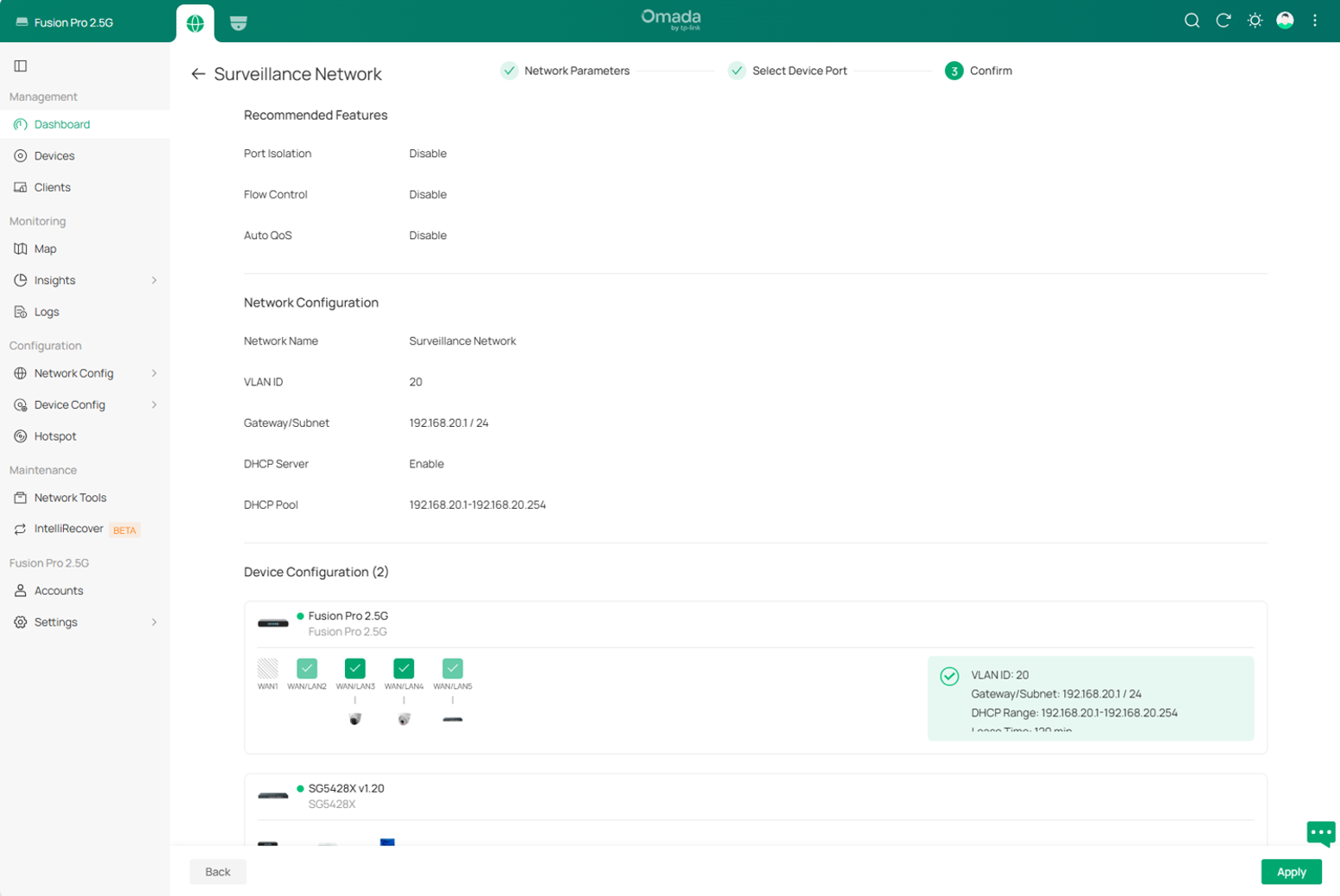This screenshot has width=1340, height=896.
Task: Toggle the WAN/LAN5 port checkbox
Action: click(453, 668)
